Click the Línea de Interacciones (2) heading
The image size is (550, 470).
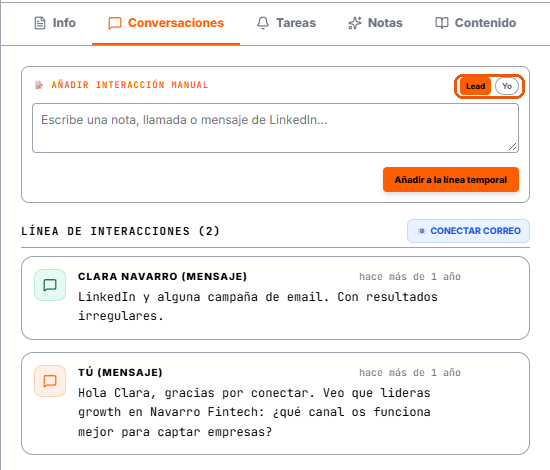120,231
